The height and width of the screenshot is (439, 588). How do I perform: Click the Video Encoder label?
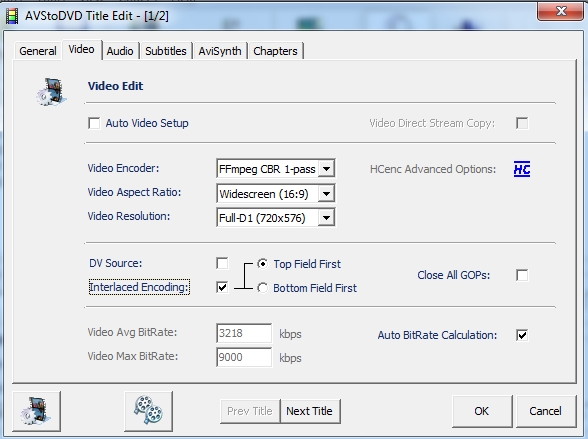pyautogui.click(x=123, y=168)
